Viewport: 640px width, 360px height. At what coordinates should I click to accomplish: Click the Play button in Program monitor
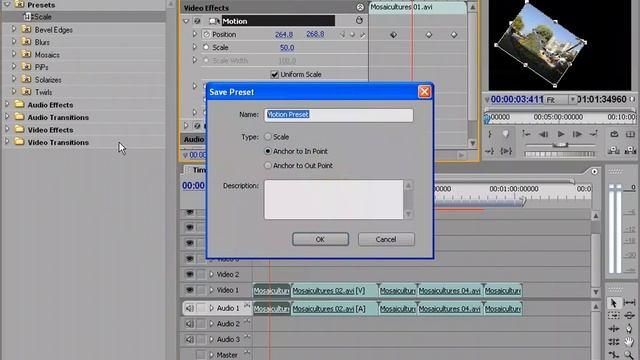click(x=560, y=134)
